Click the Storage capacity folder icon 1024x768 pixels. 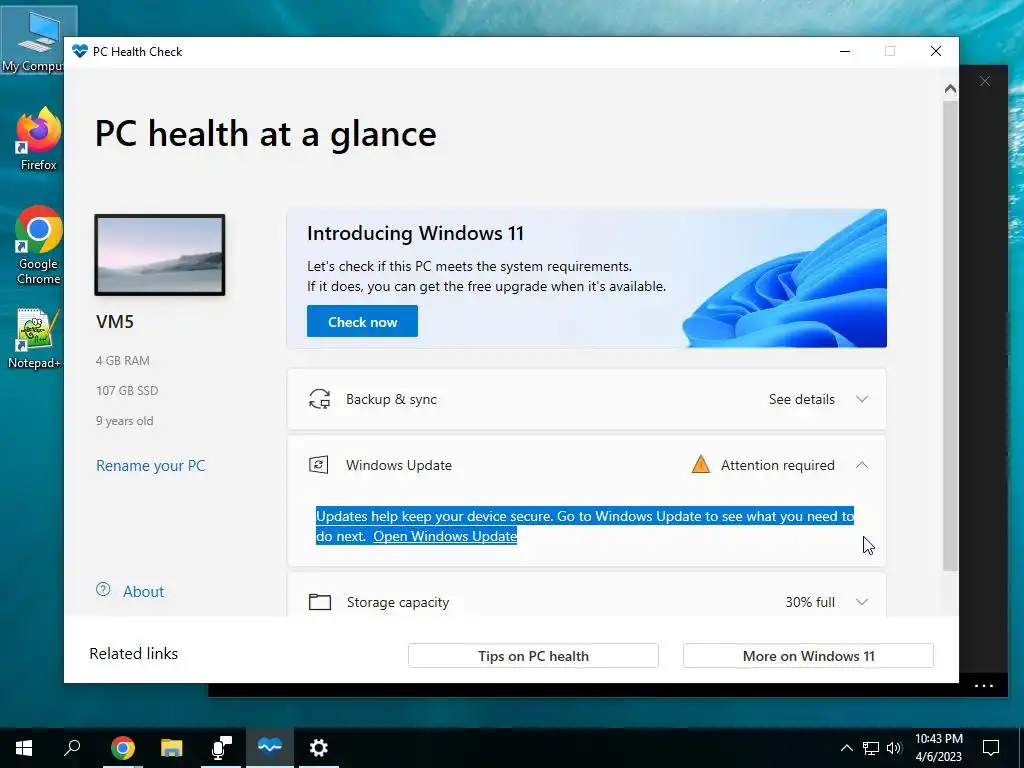319,601
